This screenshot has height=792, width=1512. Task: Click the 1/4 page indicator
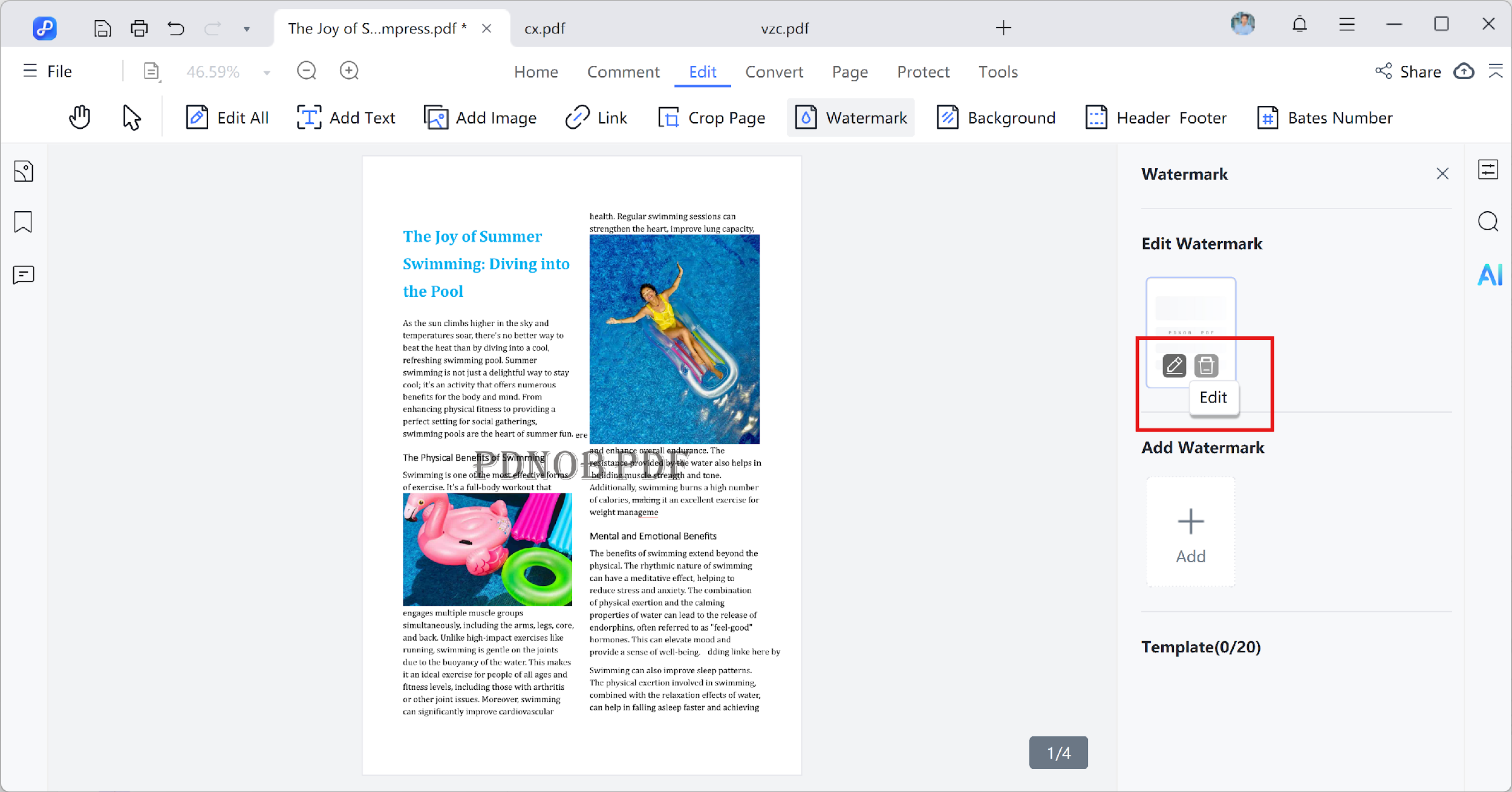1058,753
